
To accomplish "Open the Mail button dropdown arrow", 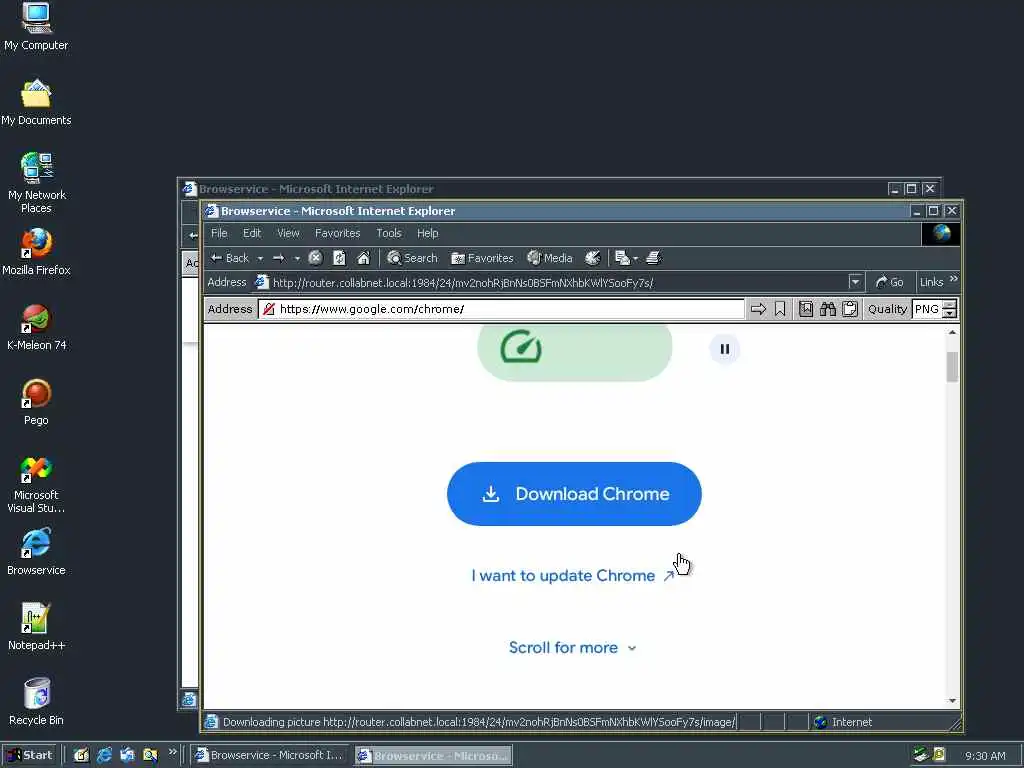I will (x=635, y=259).
